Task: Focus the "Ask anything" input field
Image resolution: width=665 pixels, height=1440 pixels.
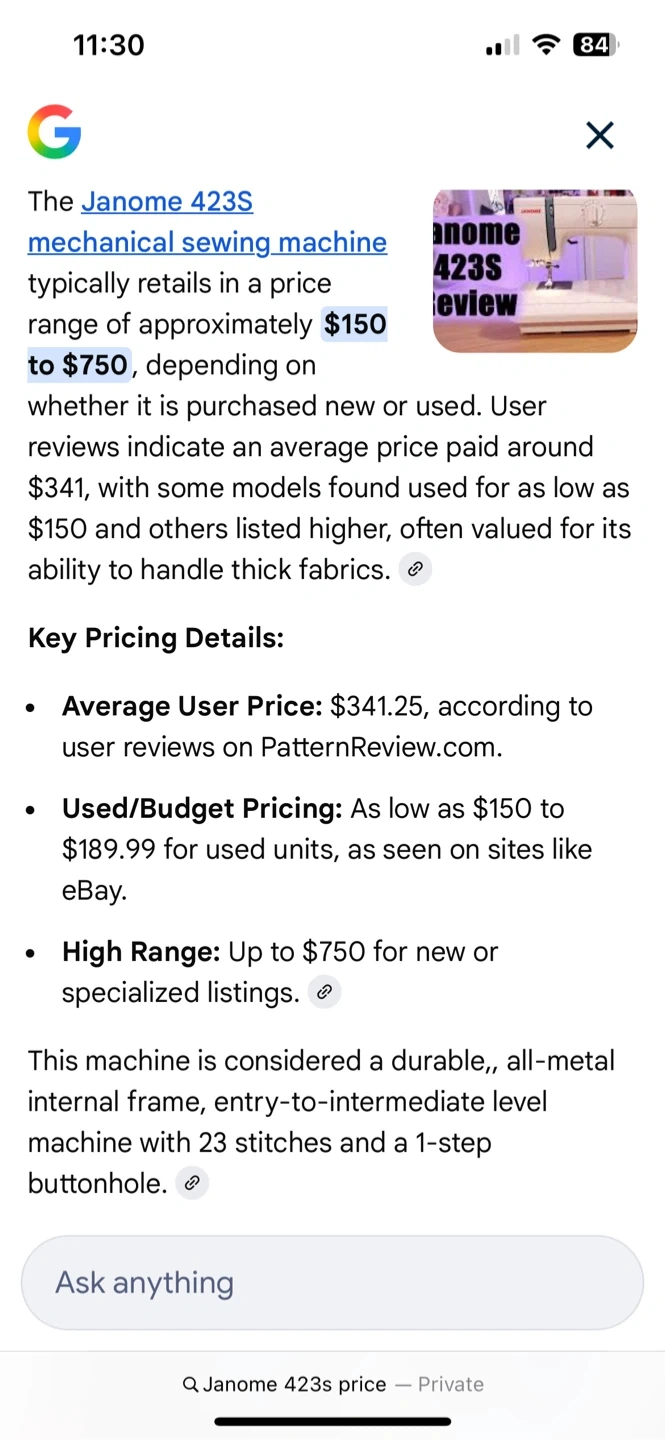Action: [x=332, y=1283]
